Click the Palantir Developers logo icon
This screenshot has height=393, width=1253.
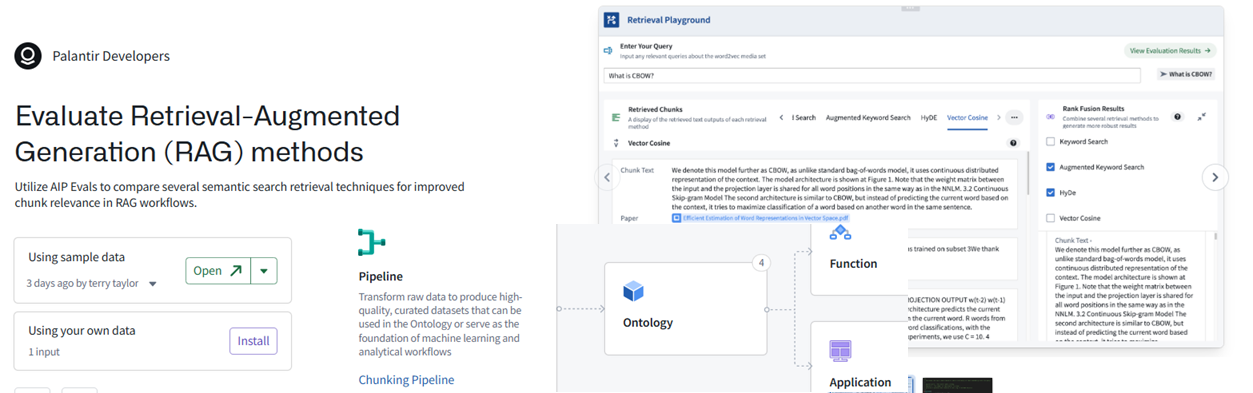[x=27, y=56]
